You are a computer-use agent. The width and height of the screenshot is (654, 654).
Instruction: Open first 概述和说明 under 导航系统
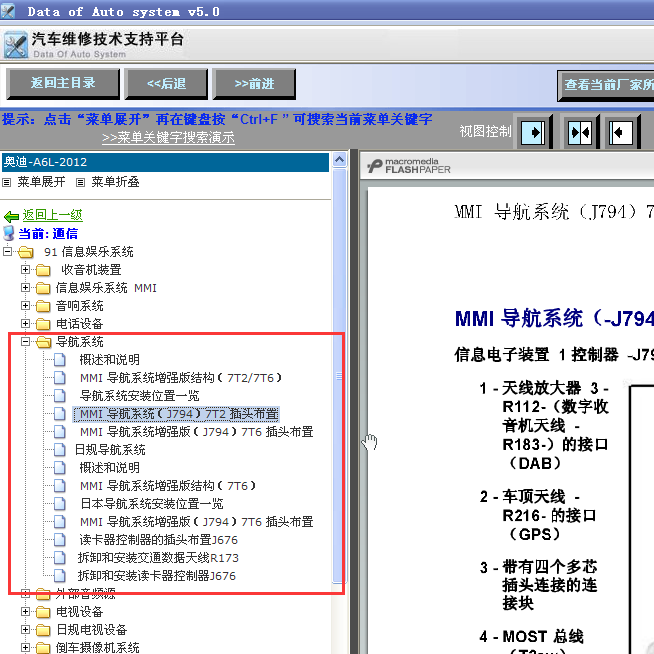click(109, 360)
